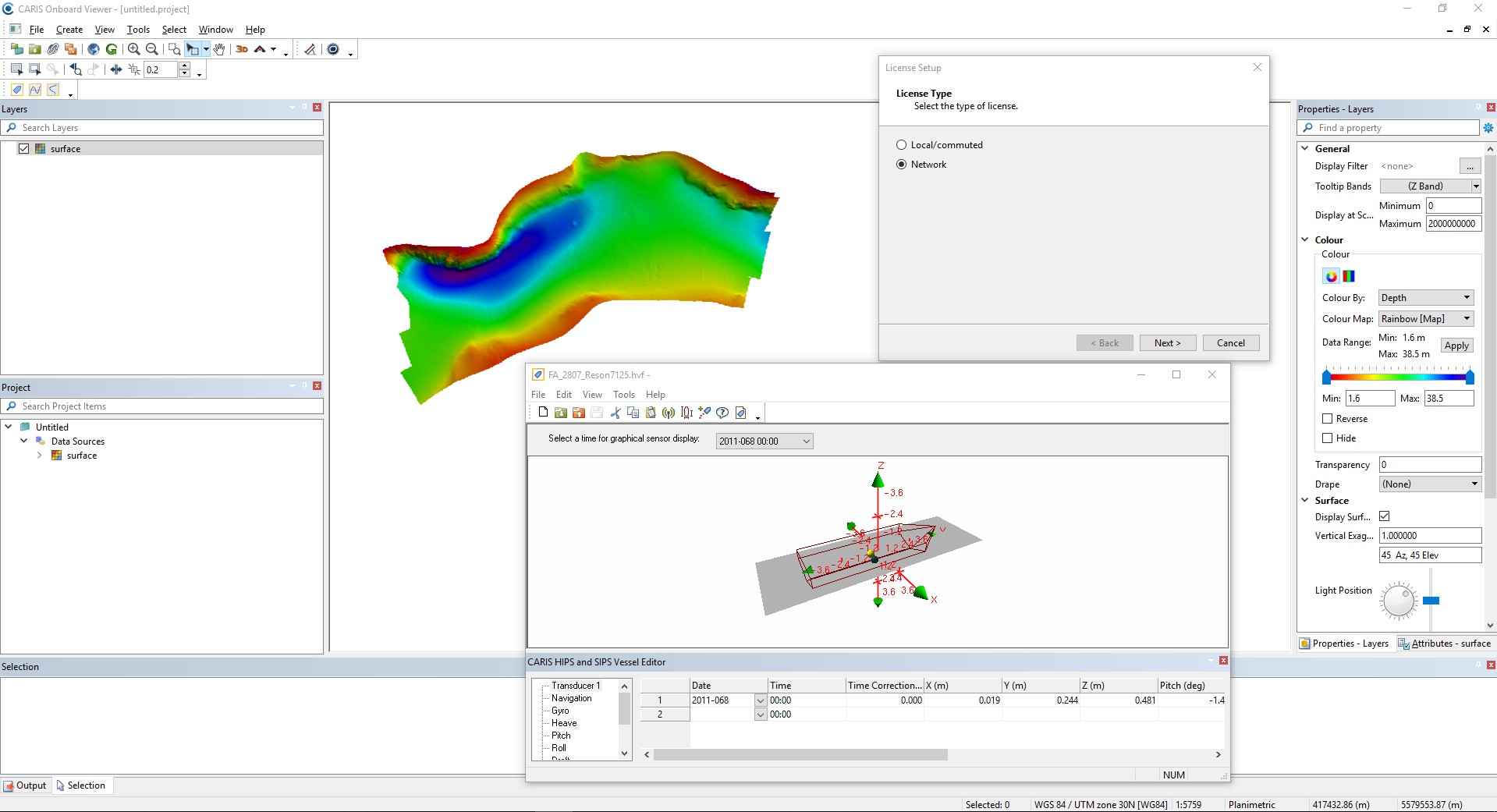Select the RGB bands icon in Colour section
This screenshot has height=812, width=1497.
(x=1349, y=276)
